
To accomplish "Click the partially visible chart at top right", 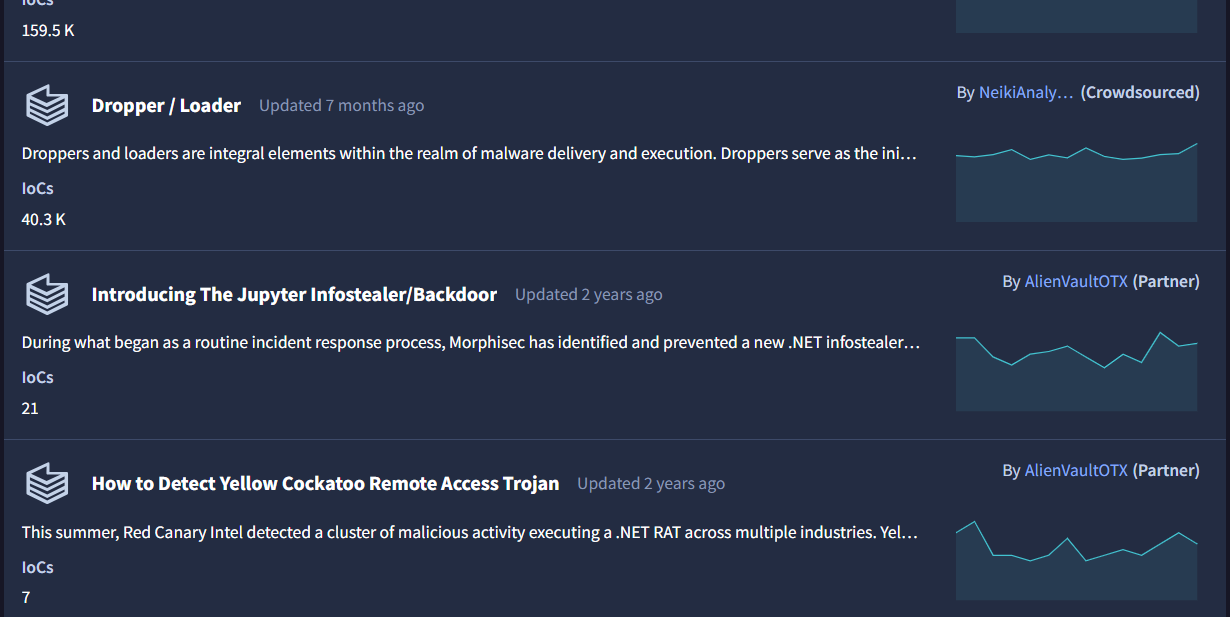I will [1076, 16].
